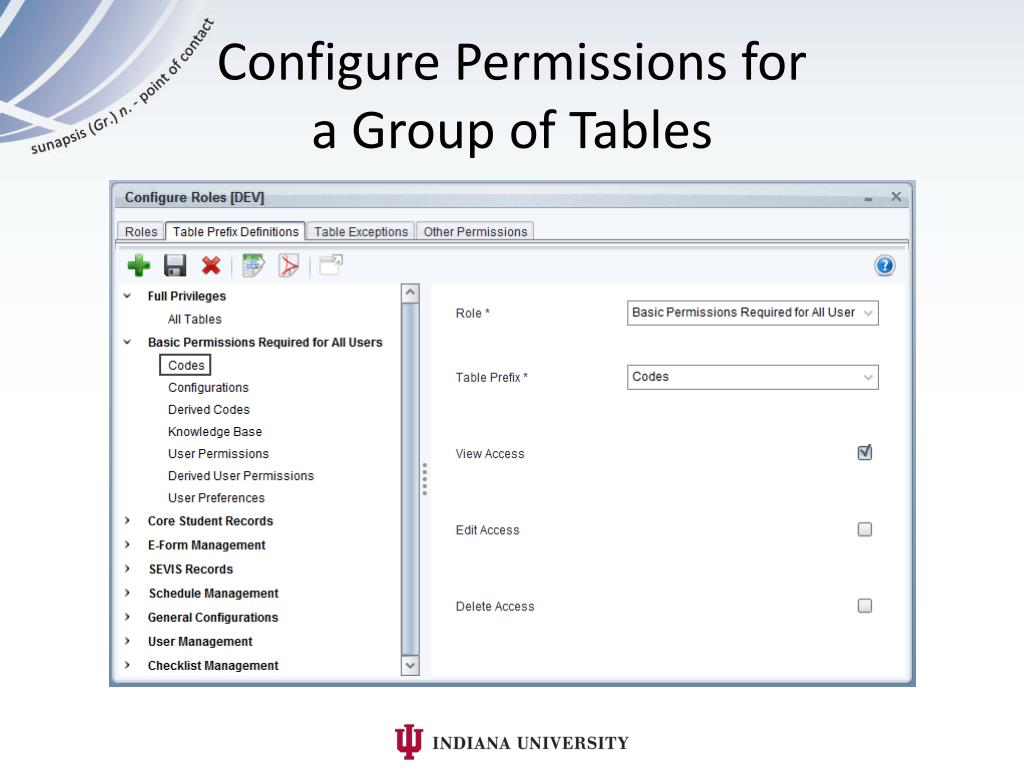The image size is (1024, 768).
Task: Expand the SEVIS Records group
Action: (x=127, y=569)
